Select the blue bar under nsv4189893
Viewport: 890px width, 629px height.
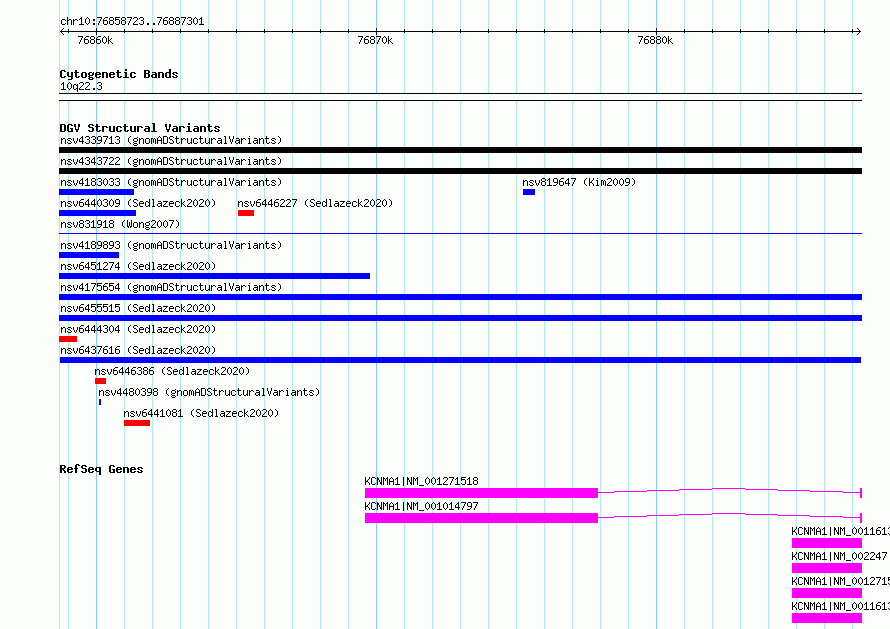click(x=89, y=255)
